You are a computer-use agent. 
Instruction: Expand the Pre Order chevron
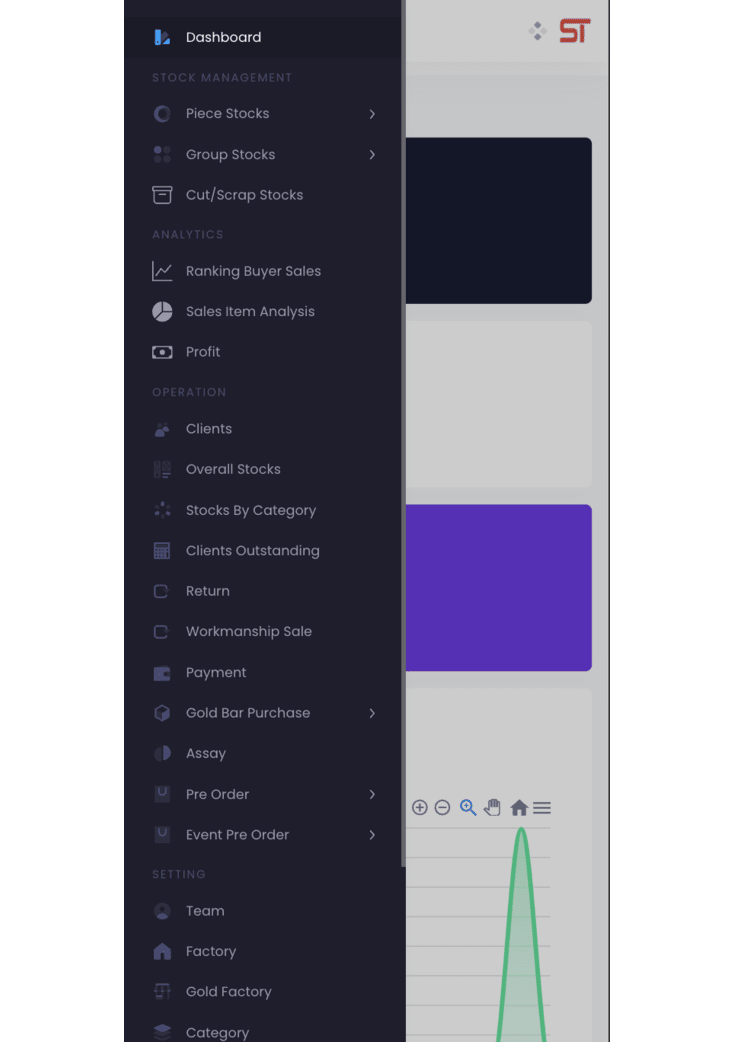[372, 794]
